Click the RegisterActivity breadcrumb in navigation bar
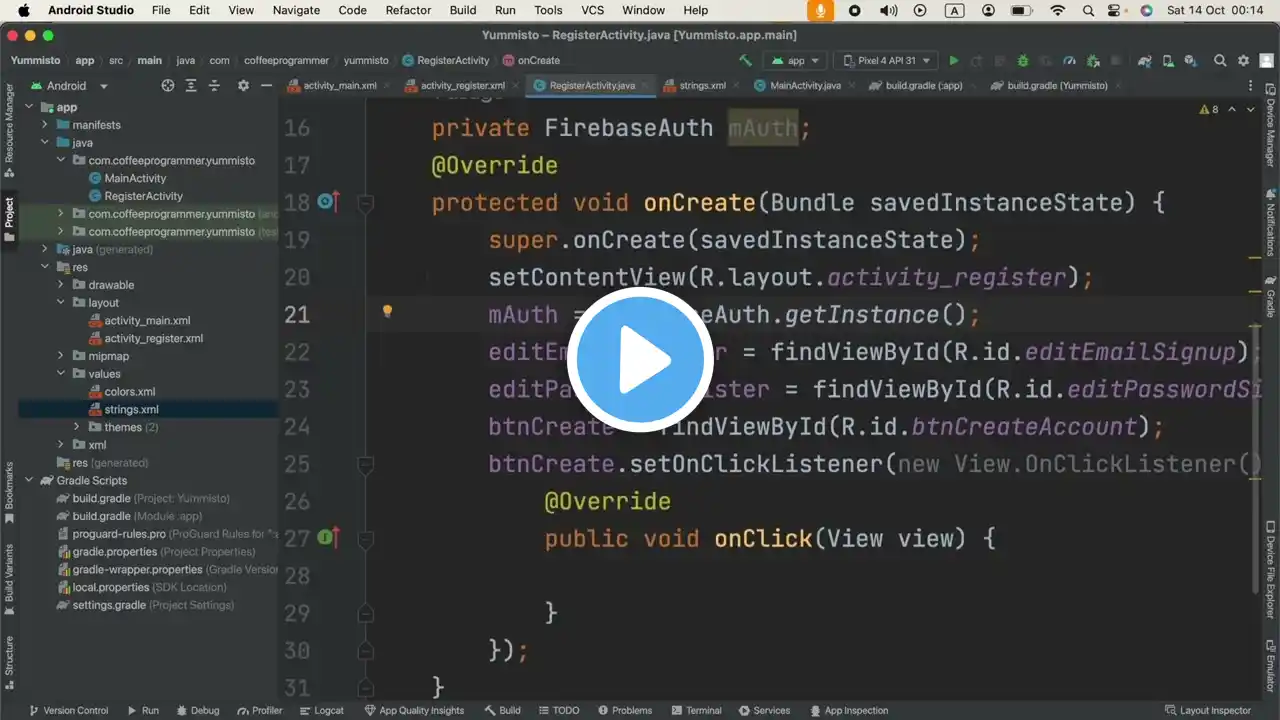 446,60
